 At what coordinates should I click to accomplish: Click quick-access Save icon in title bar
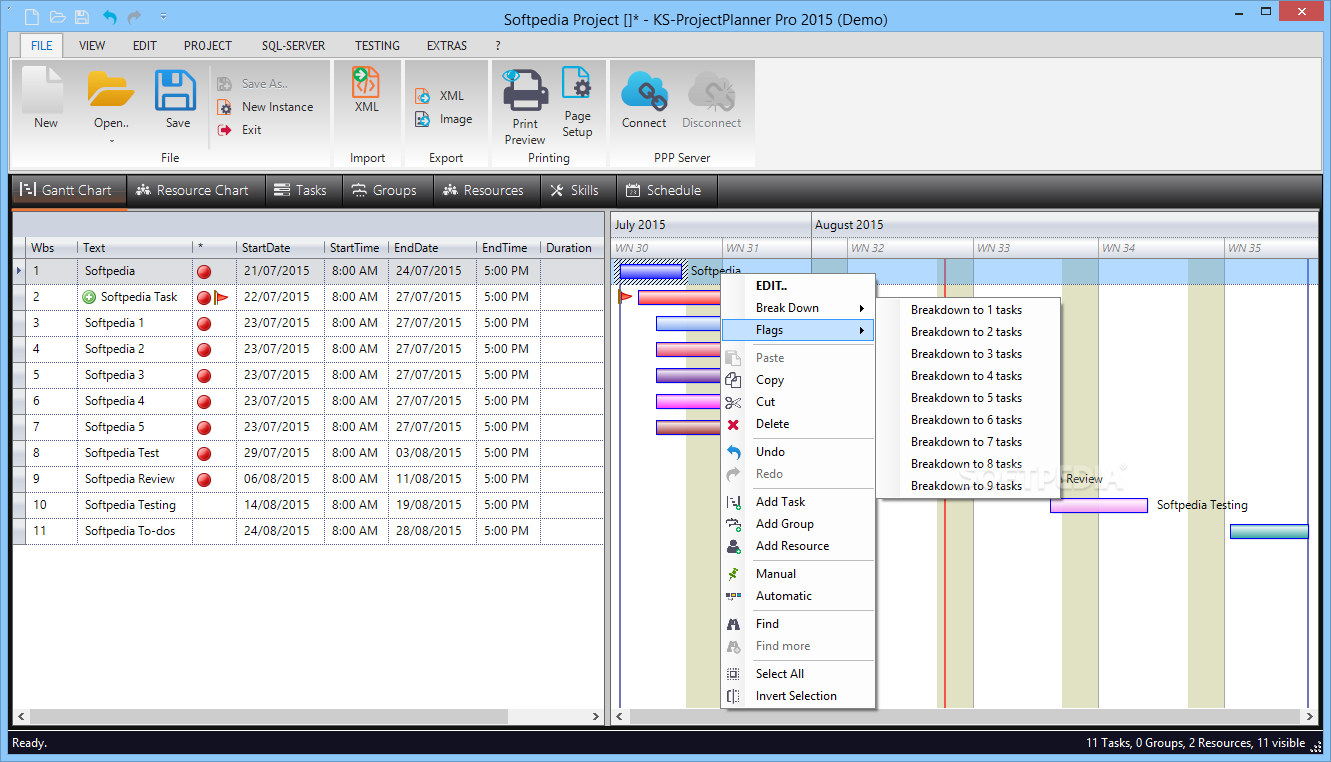tap(82, 17)
